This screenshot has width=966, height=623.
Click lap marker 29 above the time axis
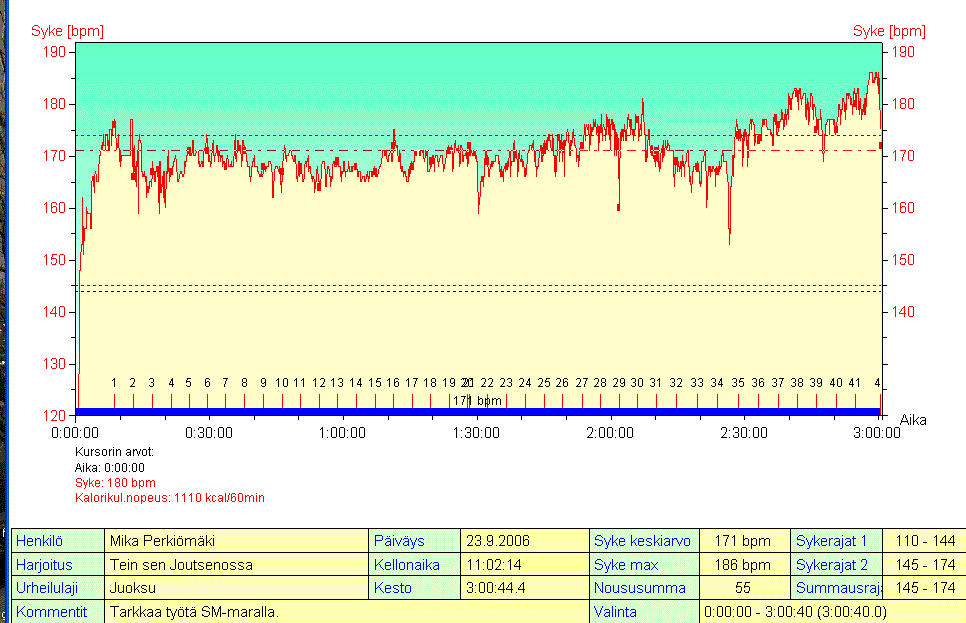619,383
